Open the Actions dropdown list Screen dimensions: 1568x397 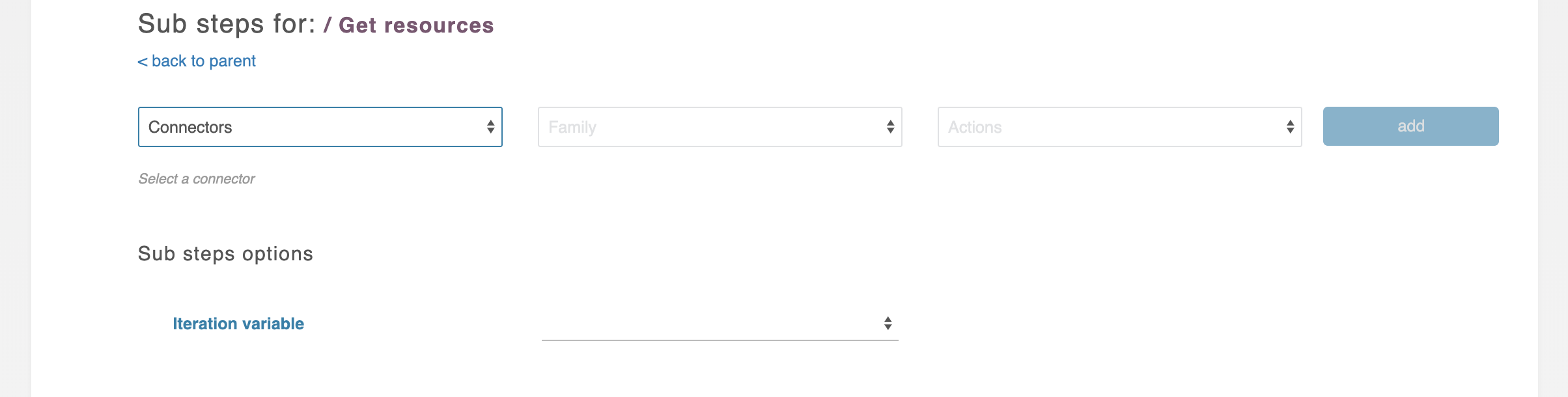(x=1119, y=127)
